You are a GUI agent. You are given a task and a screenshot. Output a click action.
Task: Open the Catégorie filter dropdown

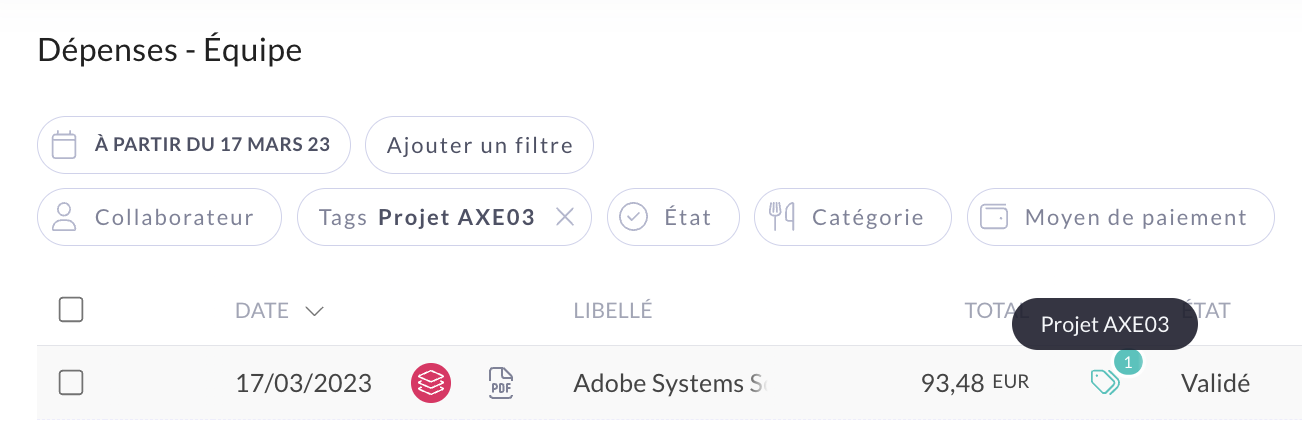pos(853,217)
